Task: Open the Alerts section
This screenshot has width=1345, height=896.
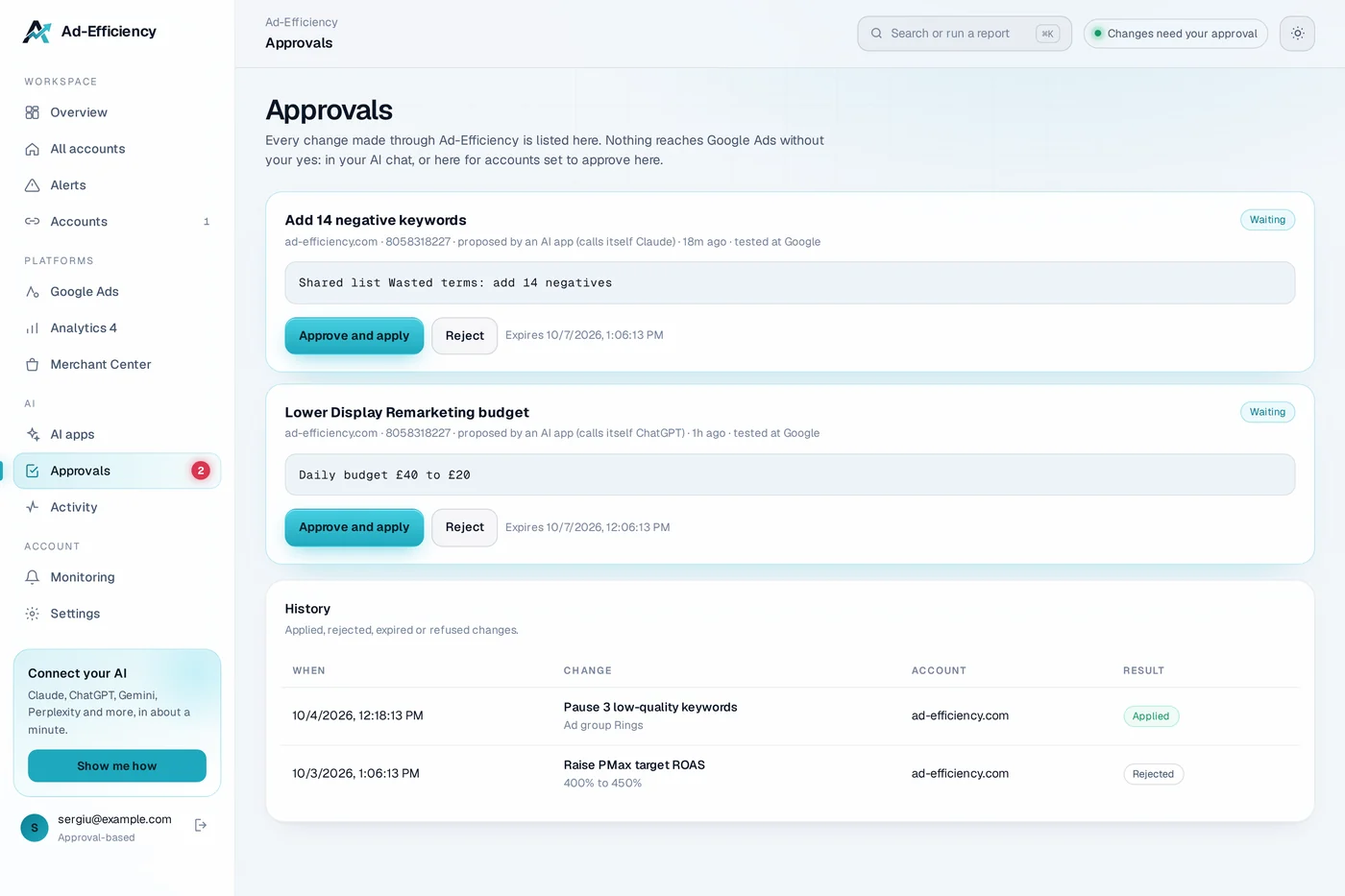Action: 117,185
